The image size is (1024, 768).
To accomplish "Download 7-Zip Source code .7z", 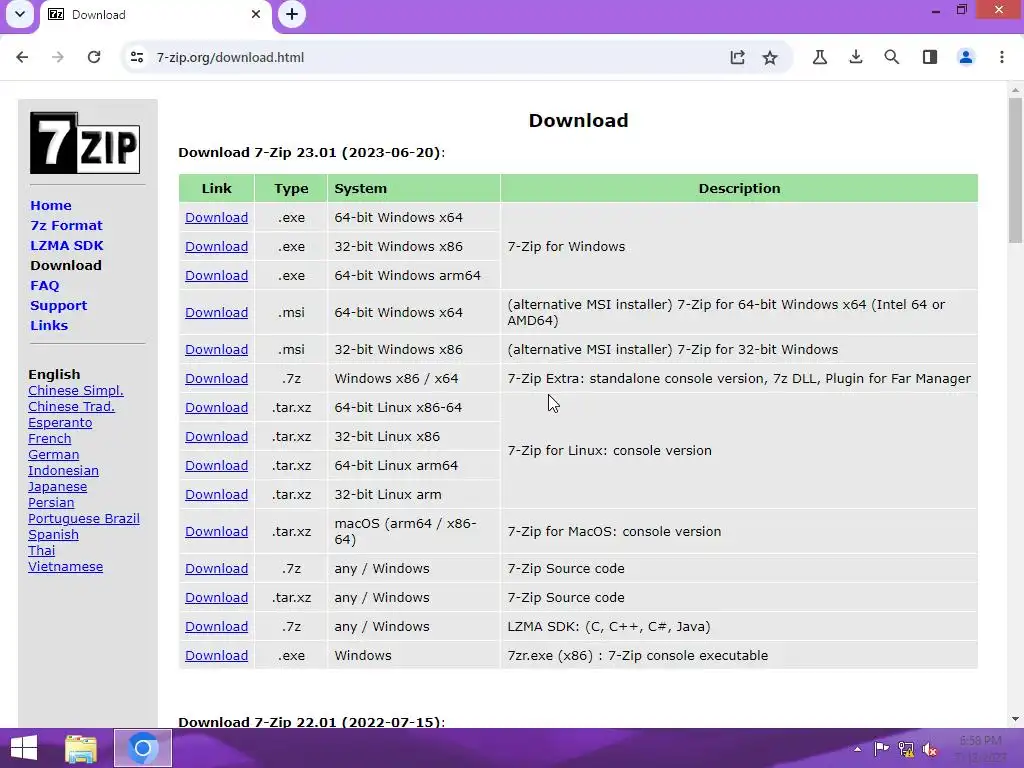I will [x=216, y=568].
